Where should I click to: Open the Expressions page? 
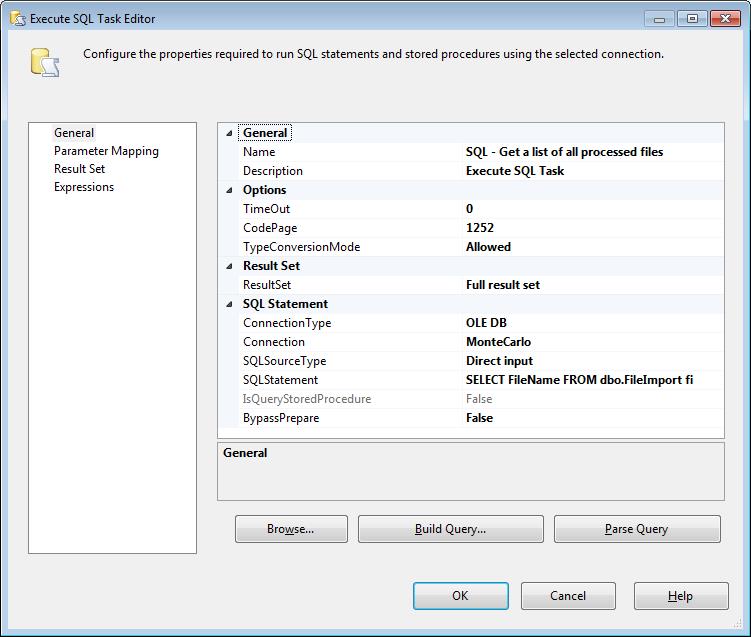coord(84,187)
